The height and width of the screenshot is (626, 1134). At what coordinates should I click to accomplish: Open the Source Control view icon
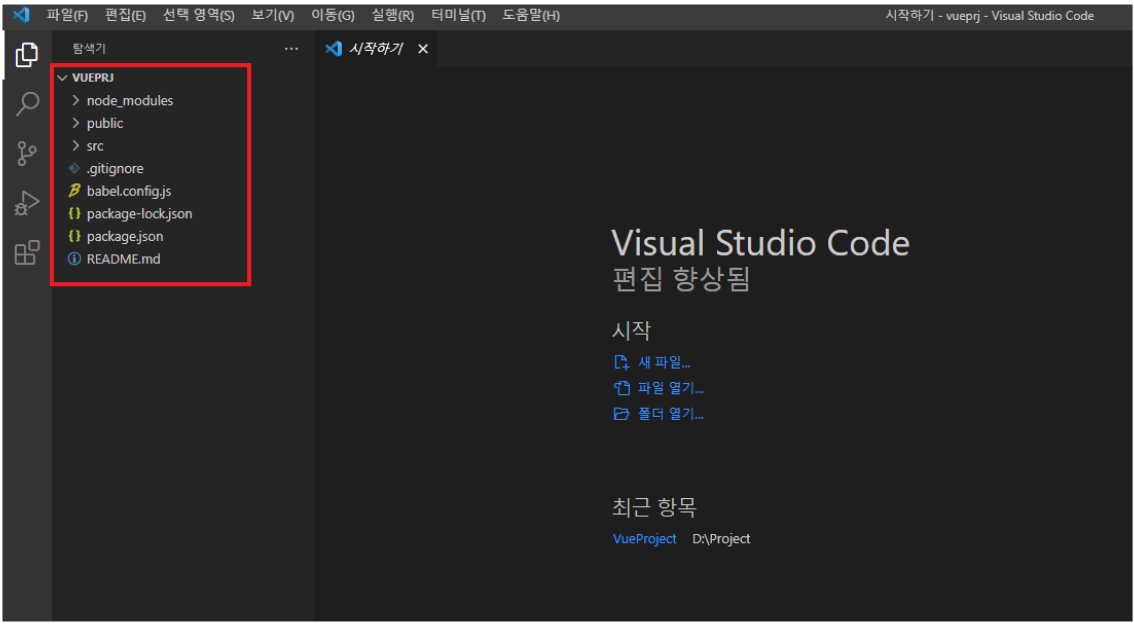point(27,153)
